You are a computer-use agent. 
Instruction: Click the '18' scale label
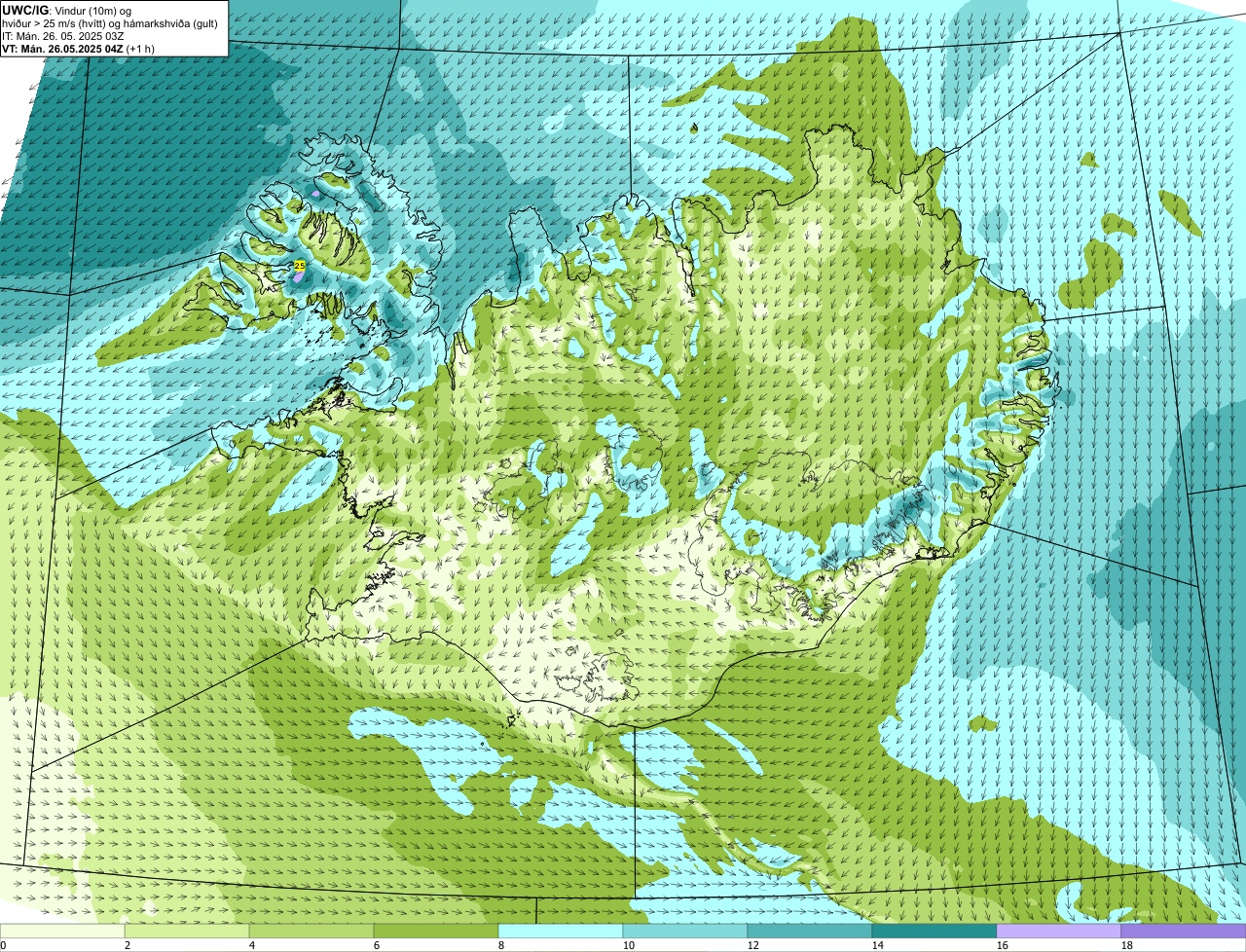pyautogui.click(x=1127, y=945)
